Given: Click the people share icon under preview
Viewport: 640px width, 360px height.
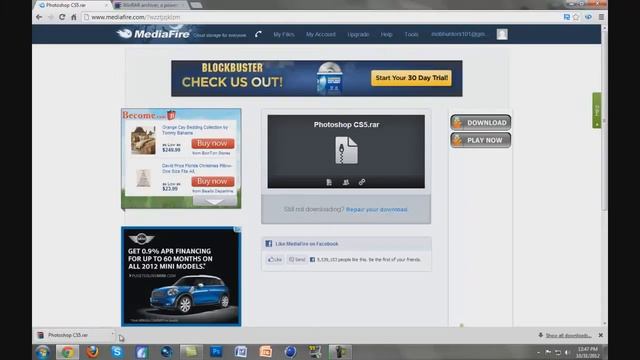Looking at the screenshot, I should coord(346,182).
